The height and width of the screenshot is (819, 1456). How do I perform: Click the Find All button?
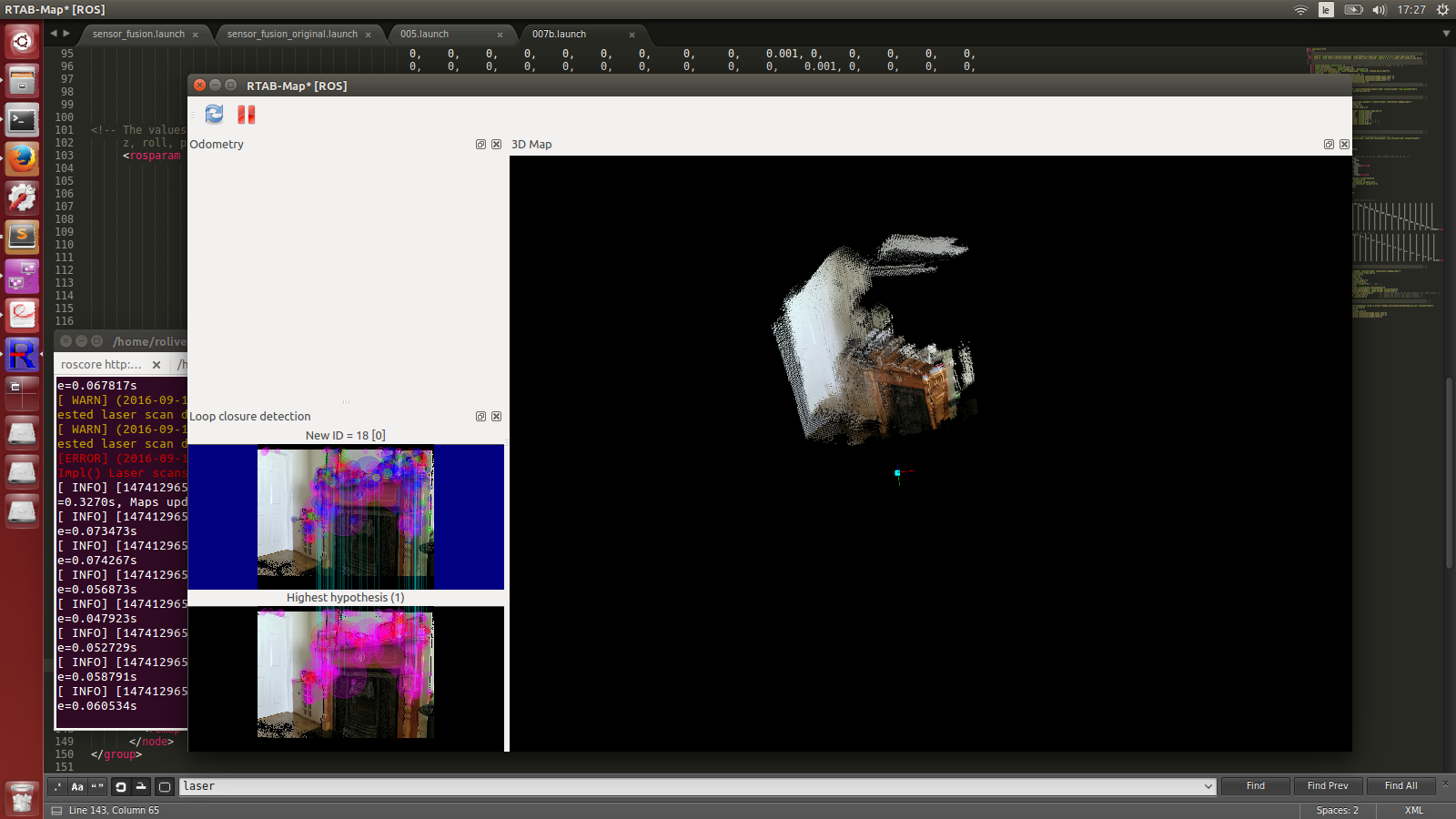[x=1400, y=786]
